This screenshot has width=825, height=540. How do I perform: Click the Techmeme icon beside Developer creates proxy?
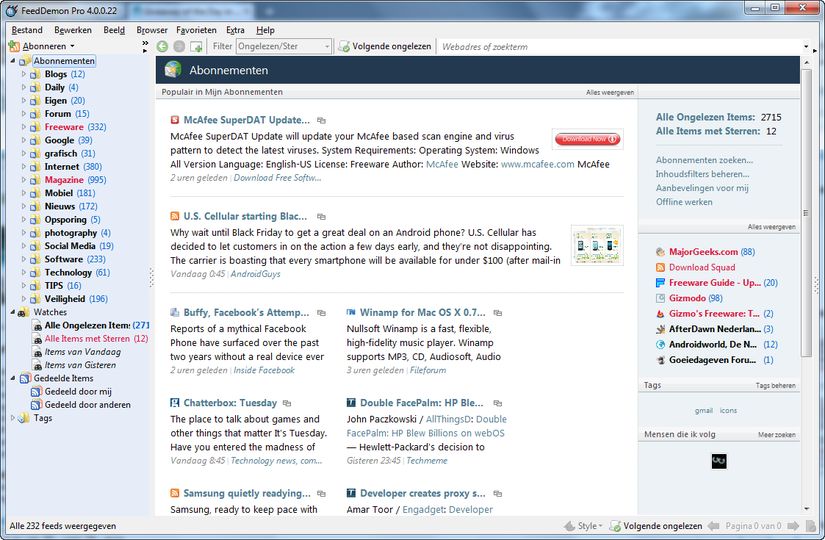pos(351,493)
